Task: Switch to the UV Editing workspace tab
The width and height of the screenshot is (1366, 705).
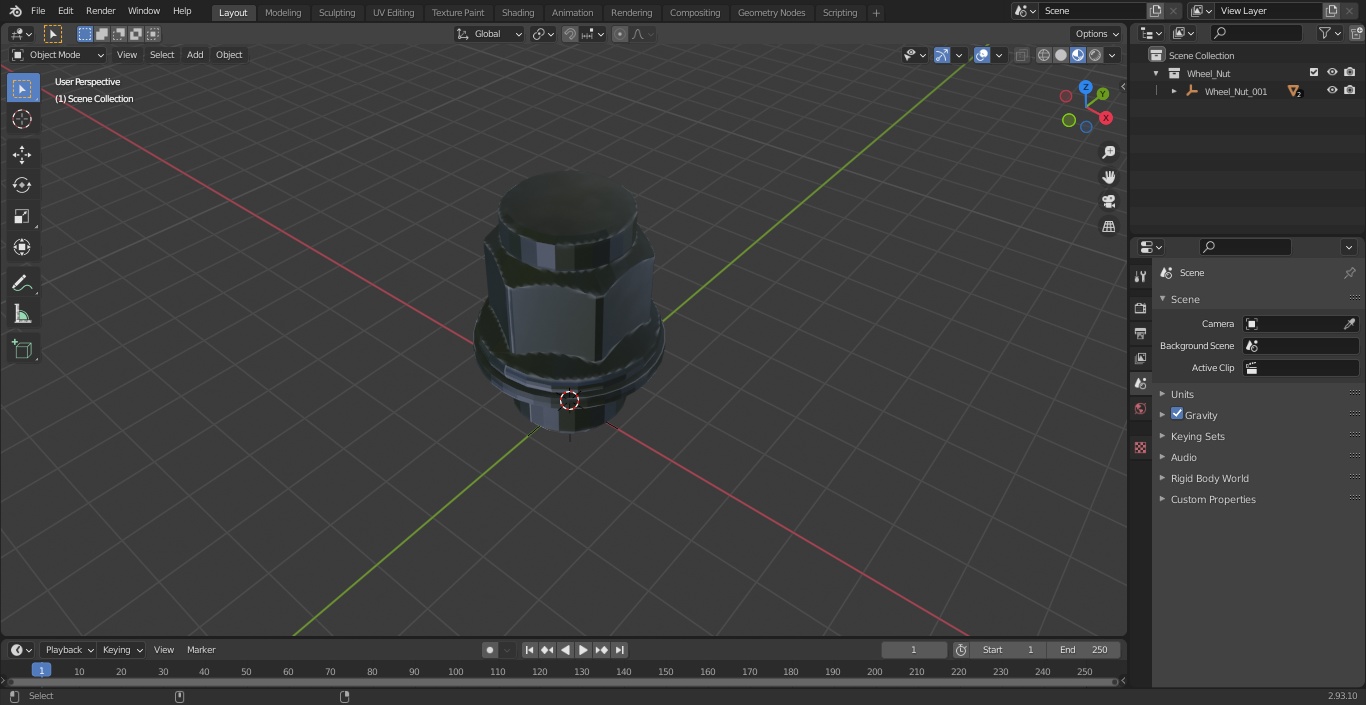Action: pos(393,12)
